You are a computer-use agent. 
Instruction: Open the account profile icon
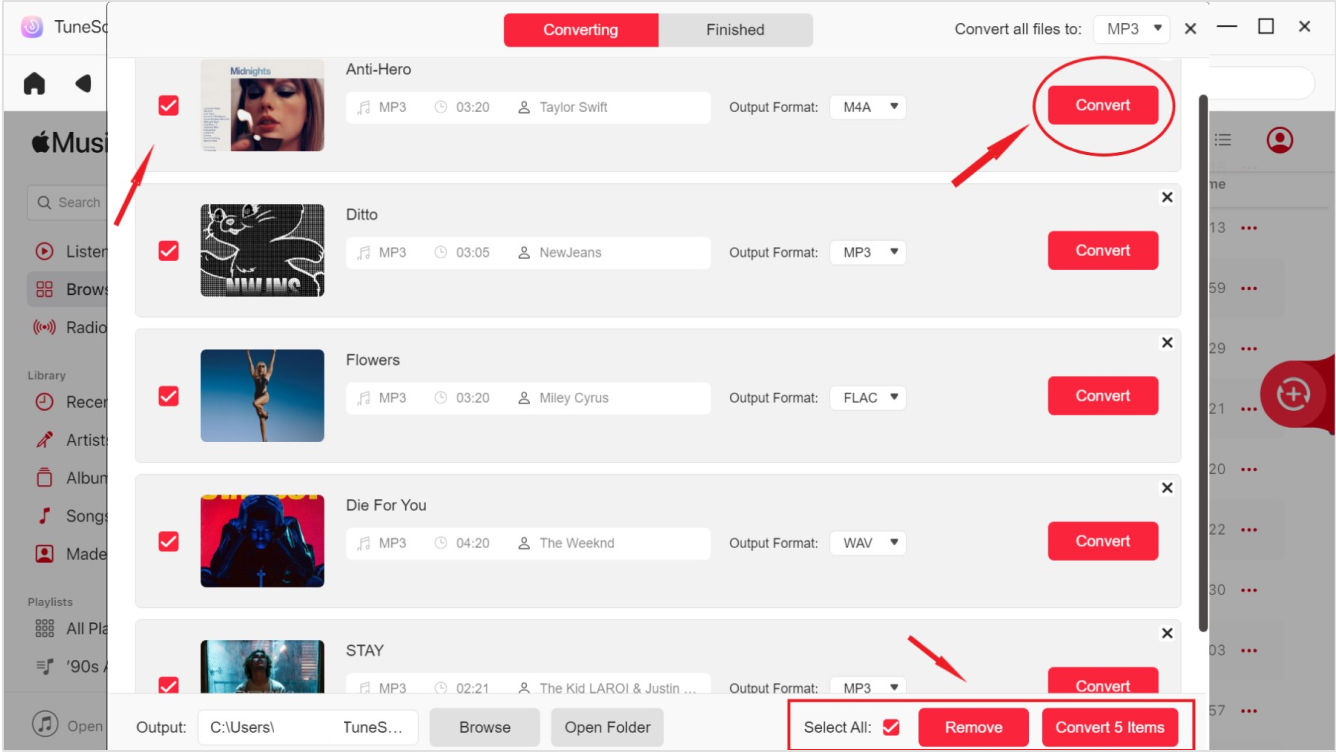click(1280, 140)
